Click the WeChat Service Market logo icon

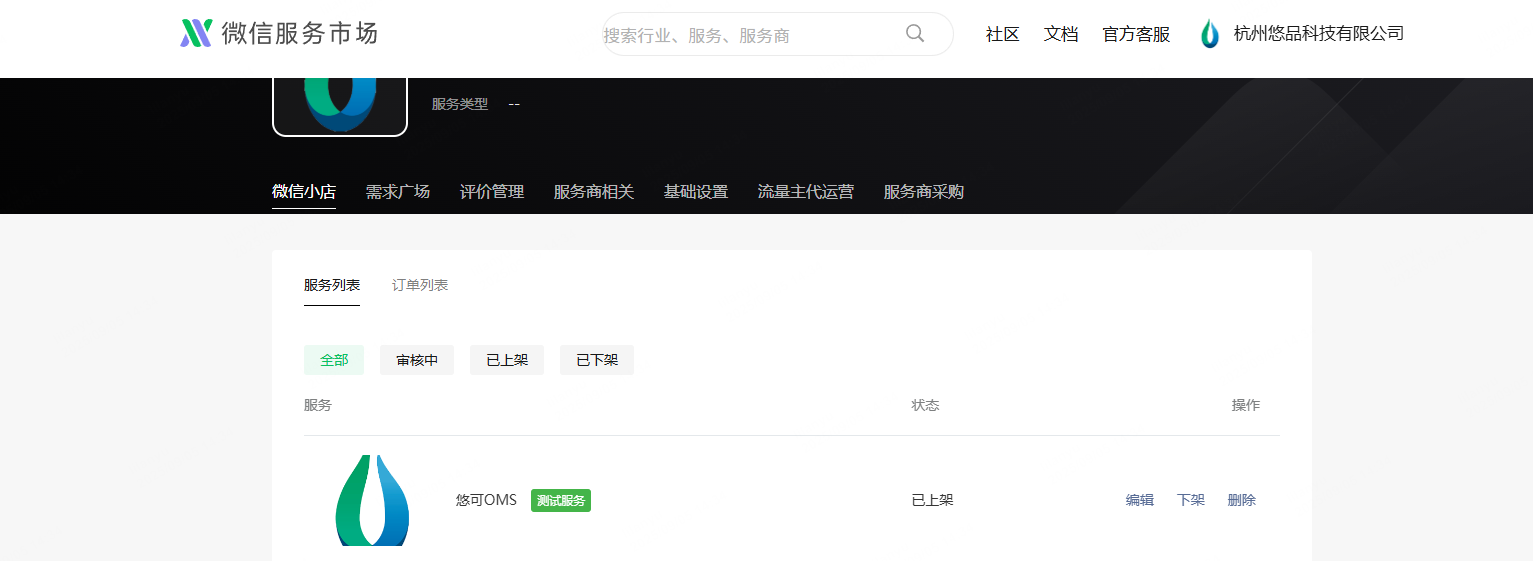click(x=196, y=33)
